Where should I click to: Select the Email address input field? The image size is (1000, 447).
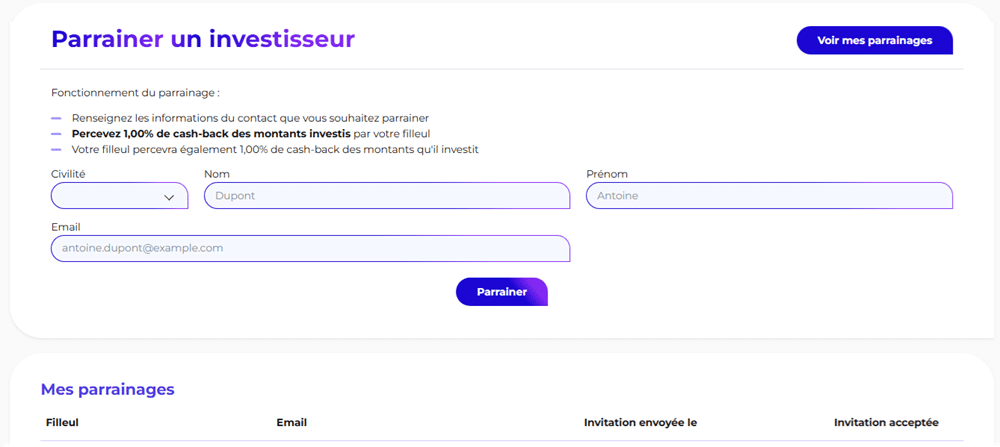pyautogui.click(x=310, y=248)
